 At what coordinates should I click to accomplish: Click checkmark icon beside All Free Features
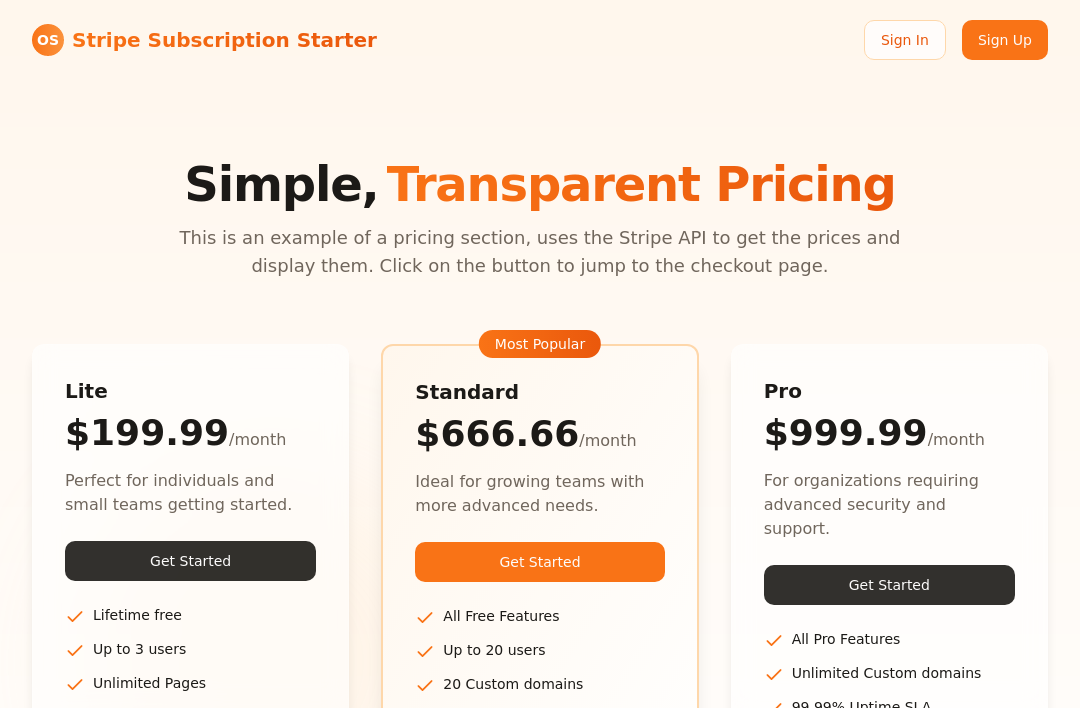coord(425,617)
